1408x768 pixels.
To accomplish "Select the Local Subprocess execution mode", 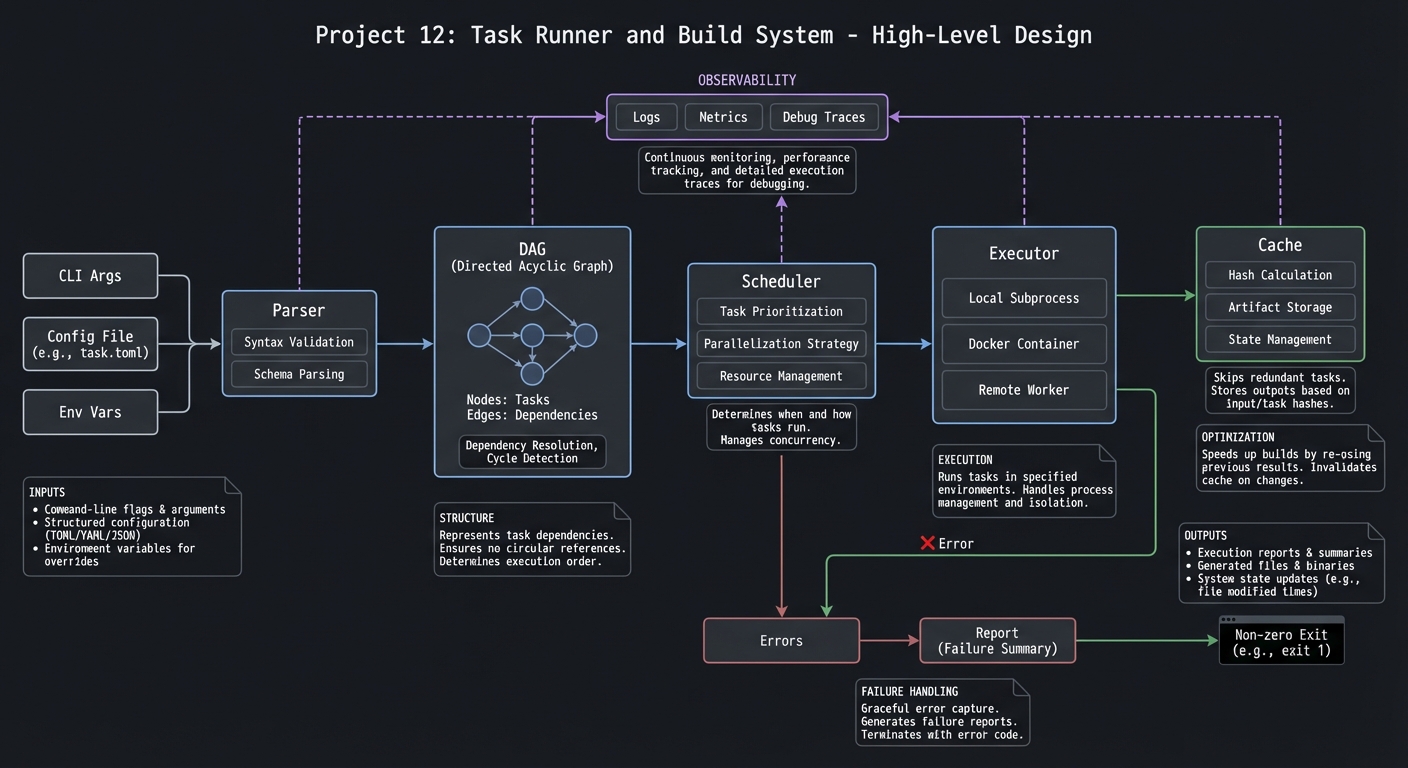I will click(x=1023, y=298).
